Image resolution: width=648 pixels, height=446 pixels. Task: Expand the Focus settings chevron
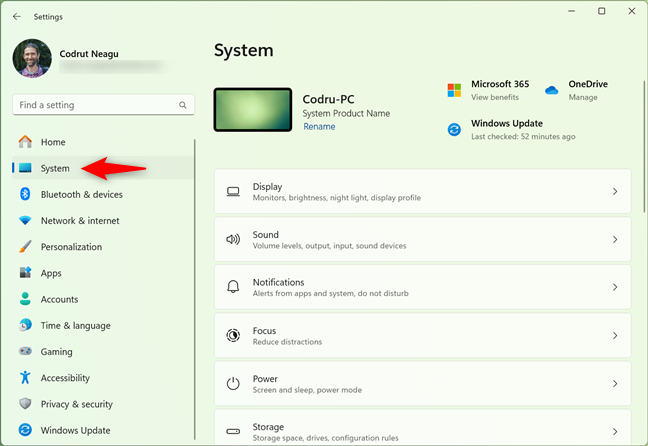tap(615, 335)
